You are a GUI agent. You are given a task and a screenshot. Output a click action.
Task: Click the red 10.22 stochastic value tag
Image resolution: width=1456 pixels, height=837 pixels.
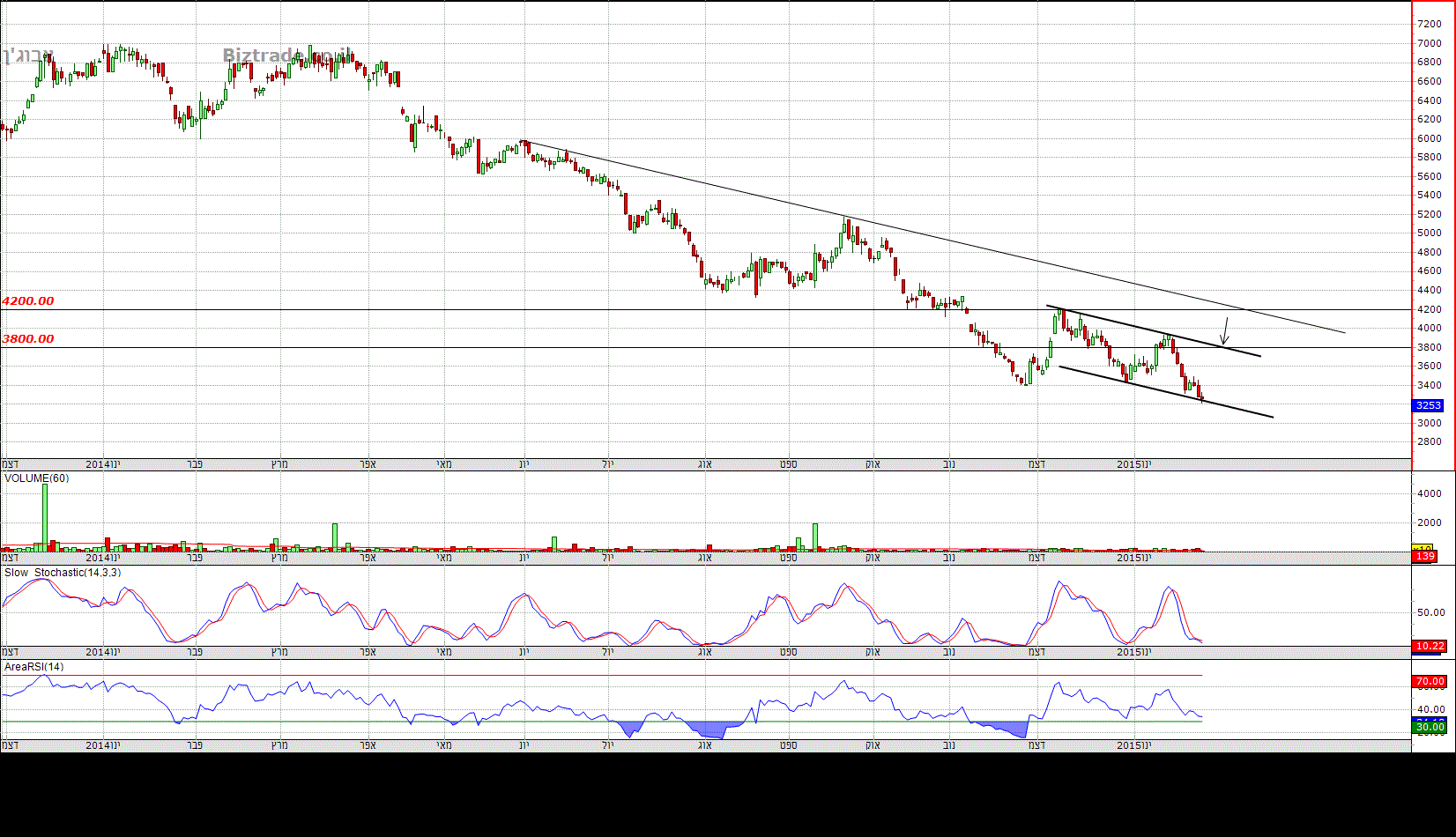point(1429,646)
